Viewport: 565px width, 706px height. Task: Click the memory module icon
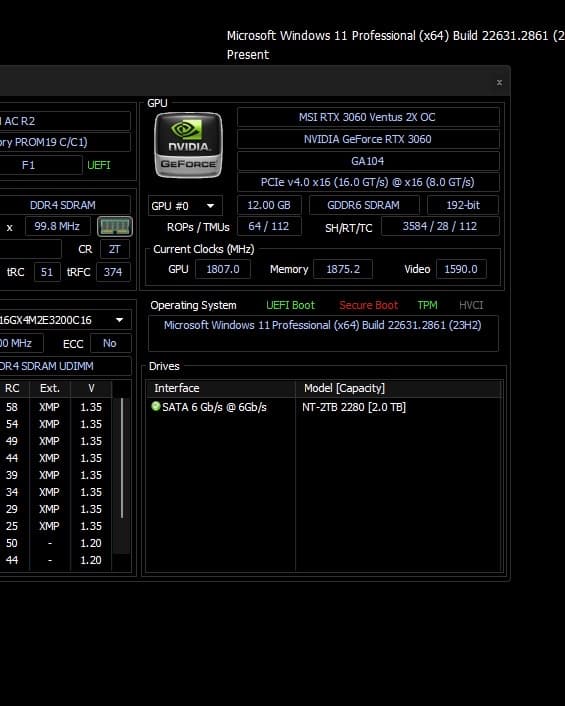115,226
